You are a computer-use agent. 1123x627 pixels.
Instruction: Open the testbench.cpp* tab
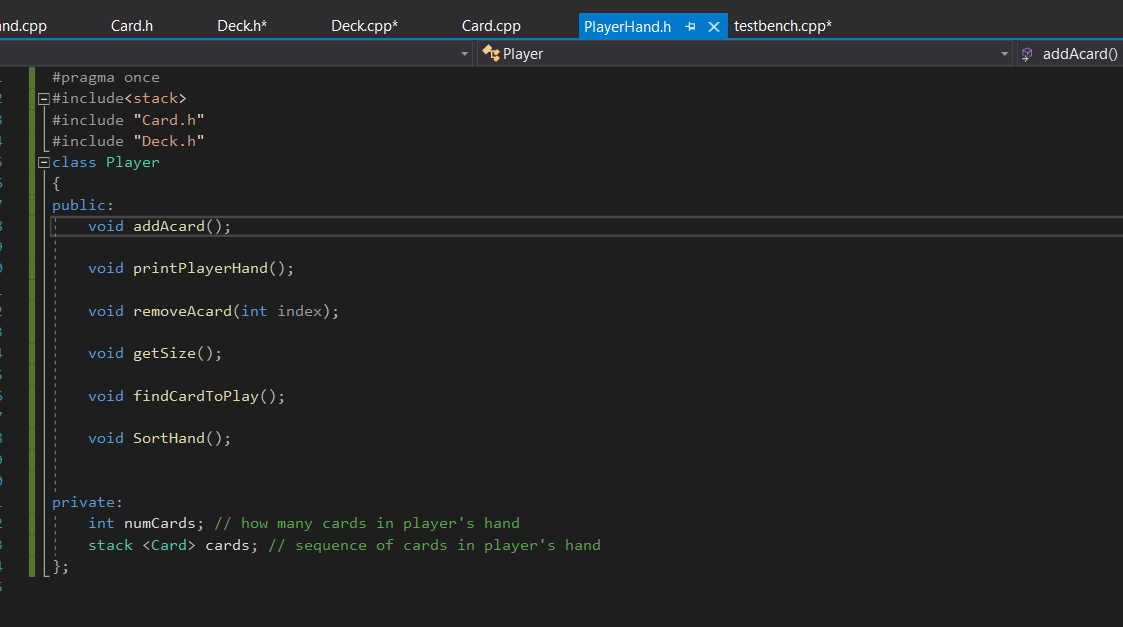(783, 25)
